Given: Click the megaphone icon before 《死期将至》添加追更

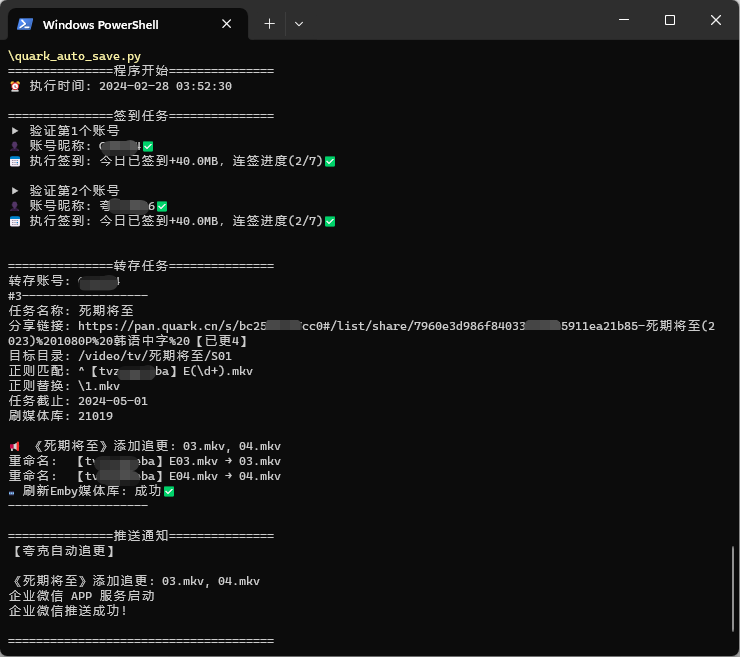Looking at the screenshot, I should pyautogui.click(x=15, y=446).
